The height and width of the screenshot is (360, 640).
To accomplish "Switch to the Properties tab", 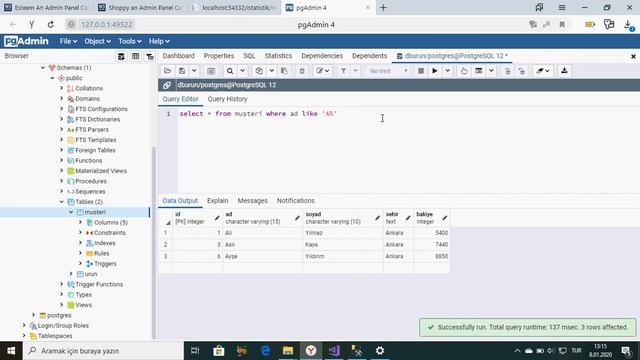I will tap(219, 56).
